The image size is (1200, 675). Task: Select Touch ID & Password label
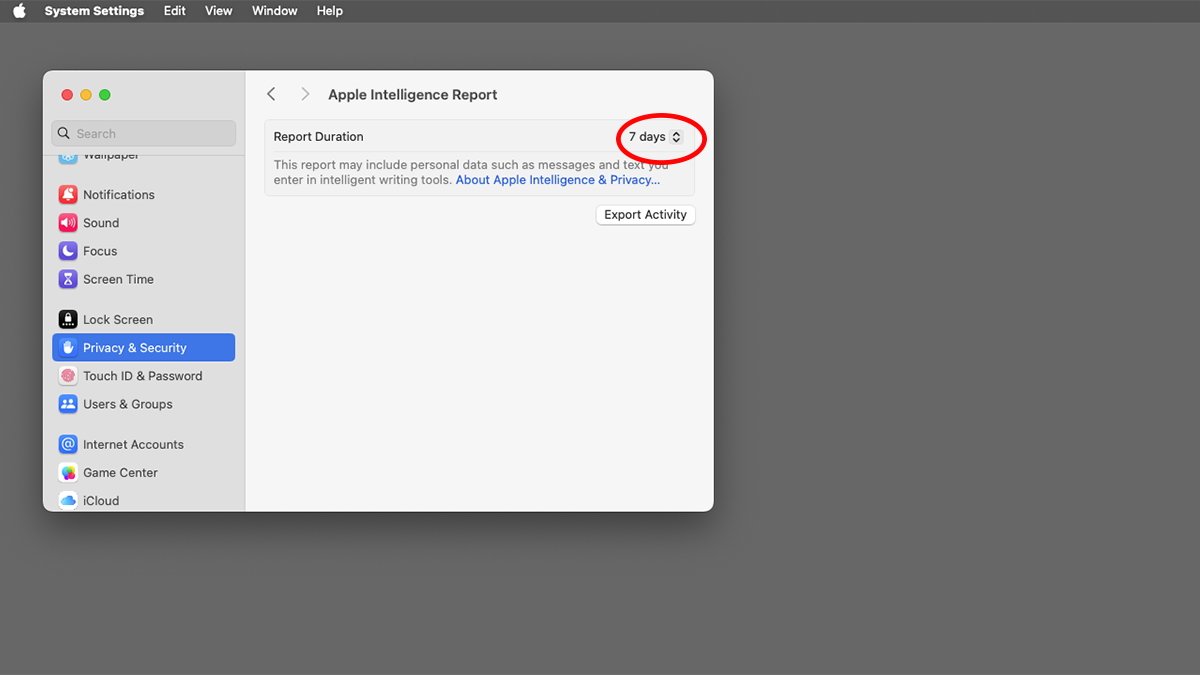coord(143,376)
